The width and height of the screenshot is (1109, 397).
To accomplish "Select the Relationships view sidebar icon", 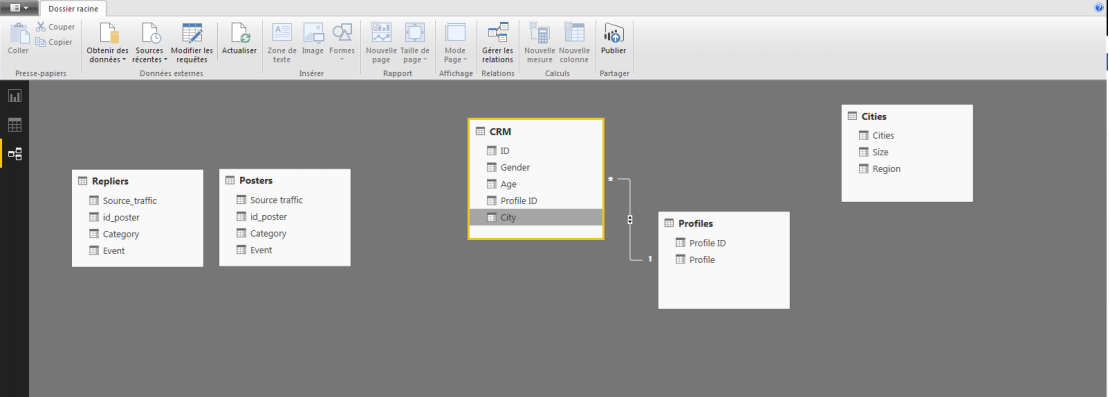I will (15, 154).
